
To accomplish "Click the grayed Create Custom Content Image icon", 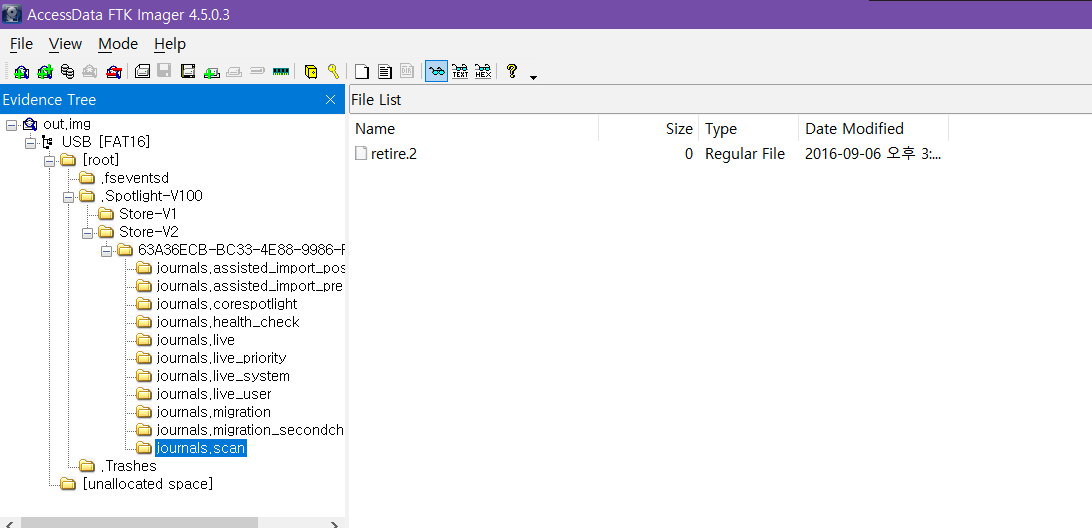I will point(235,71).
